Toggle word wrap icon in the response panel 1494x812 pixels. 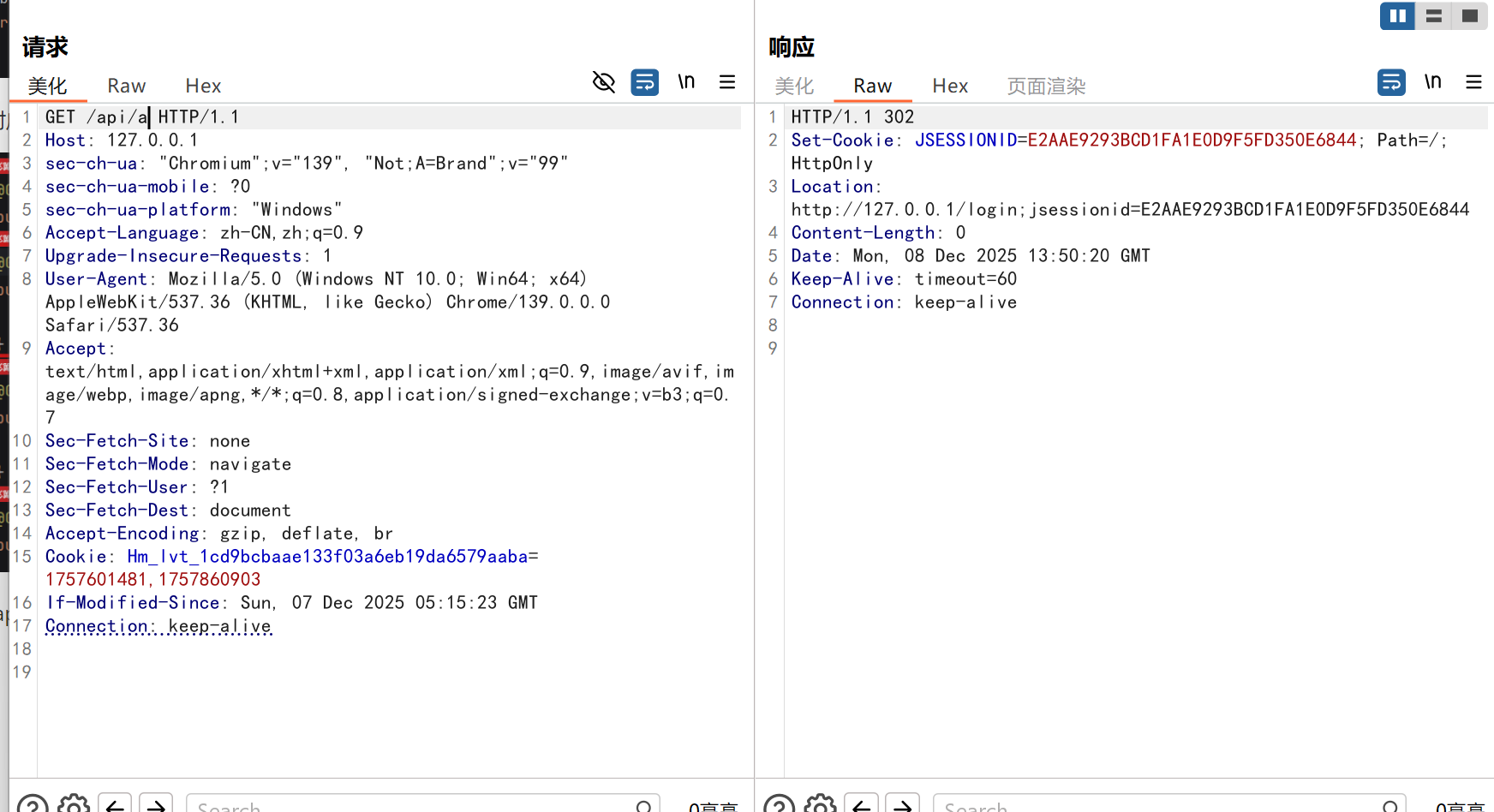coord(1391,82)
